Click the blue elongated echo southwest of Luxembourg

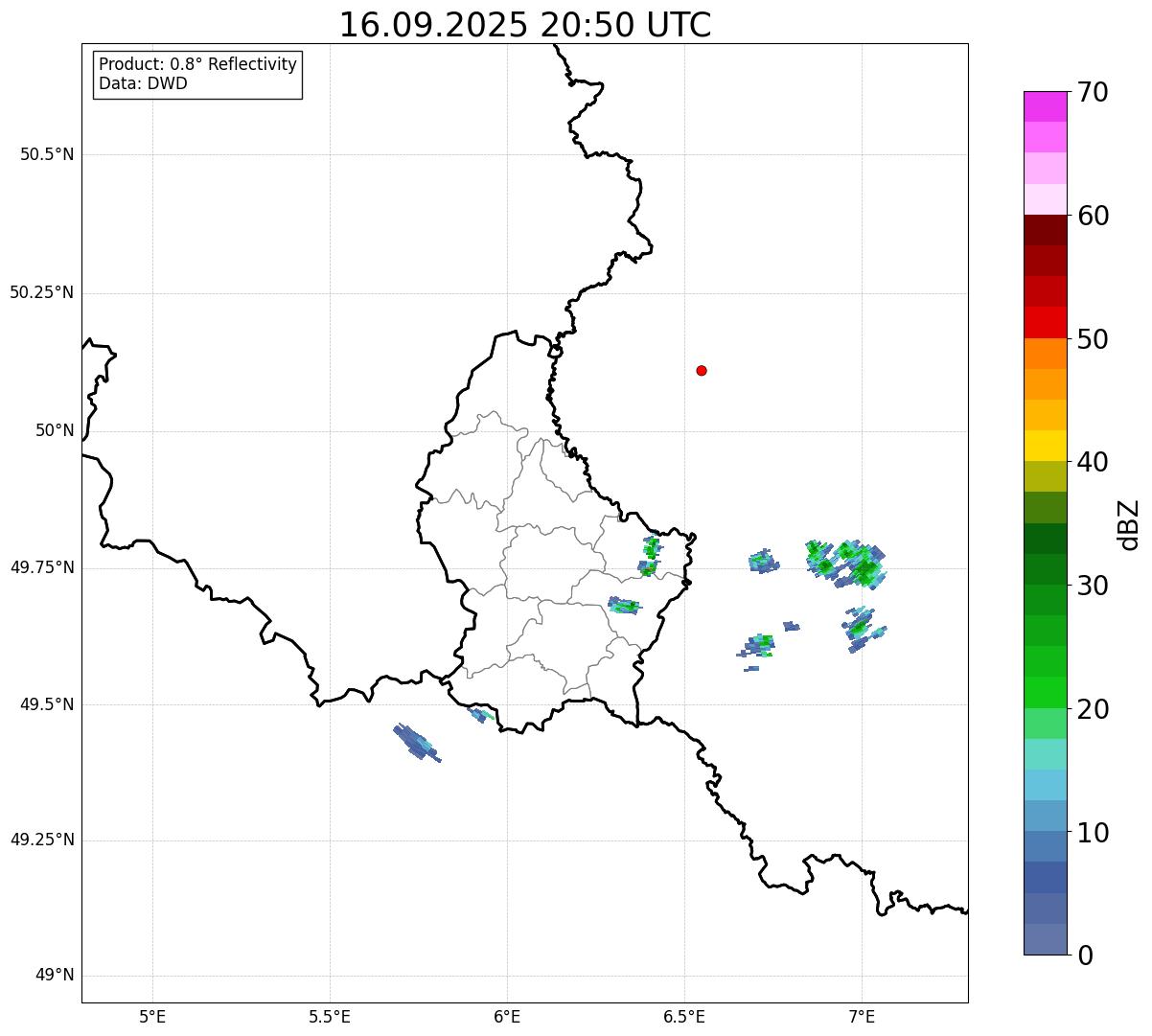pyautogui.click(x=417, y=742)
